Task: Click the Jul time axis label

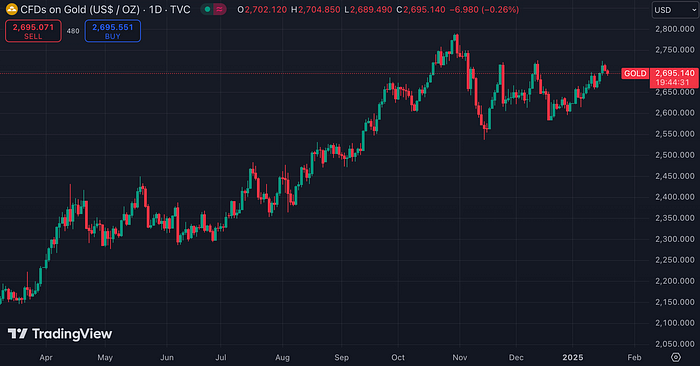Action: click(221, 358)
